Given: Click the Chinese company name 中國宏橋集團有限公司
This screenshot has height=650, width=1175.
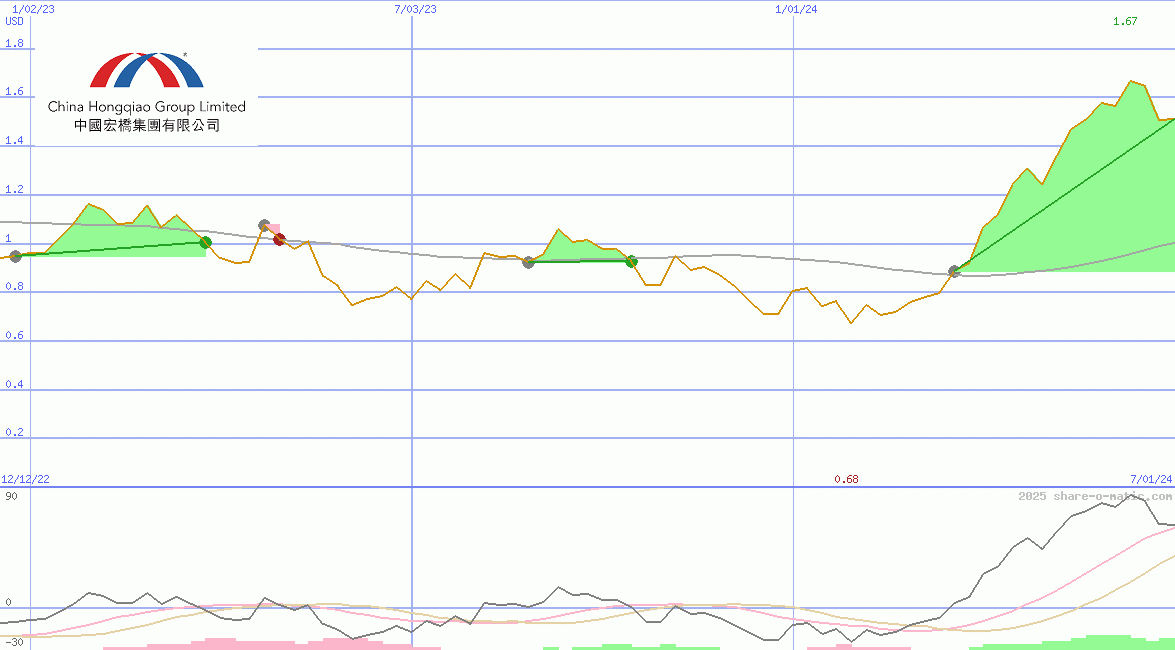Looking at the screenshot, I should pos(146,126).
